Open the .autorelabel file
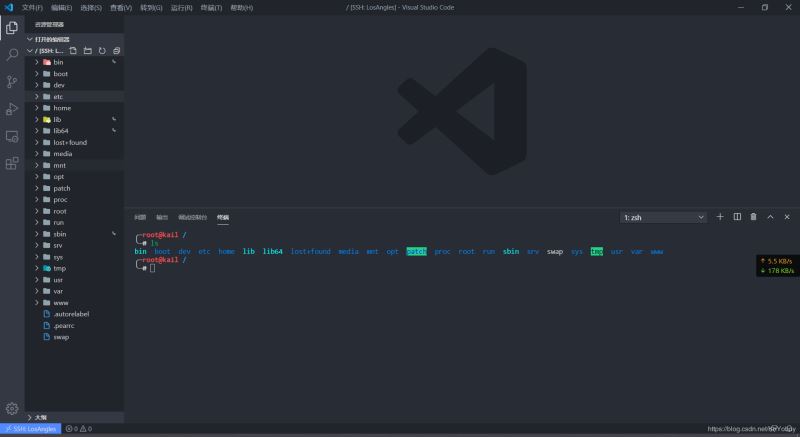This screenshot has height=437, width=800. tap(74, 314)
